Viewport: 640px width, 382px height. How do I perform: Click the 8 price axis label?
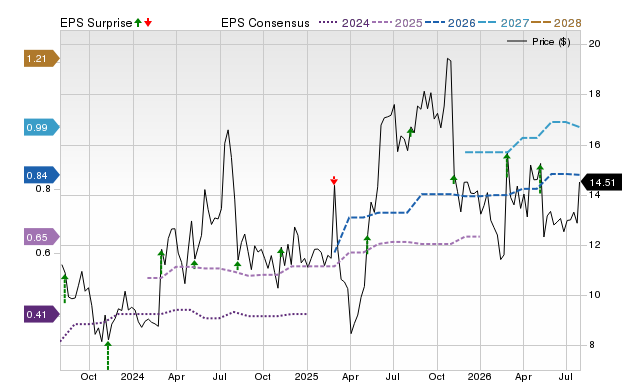592,345
